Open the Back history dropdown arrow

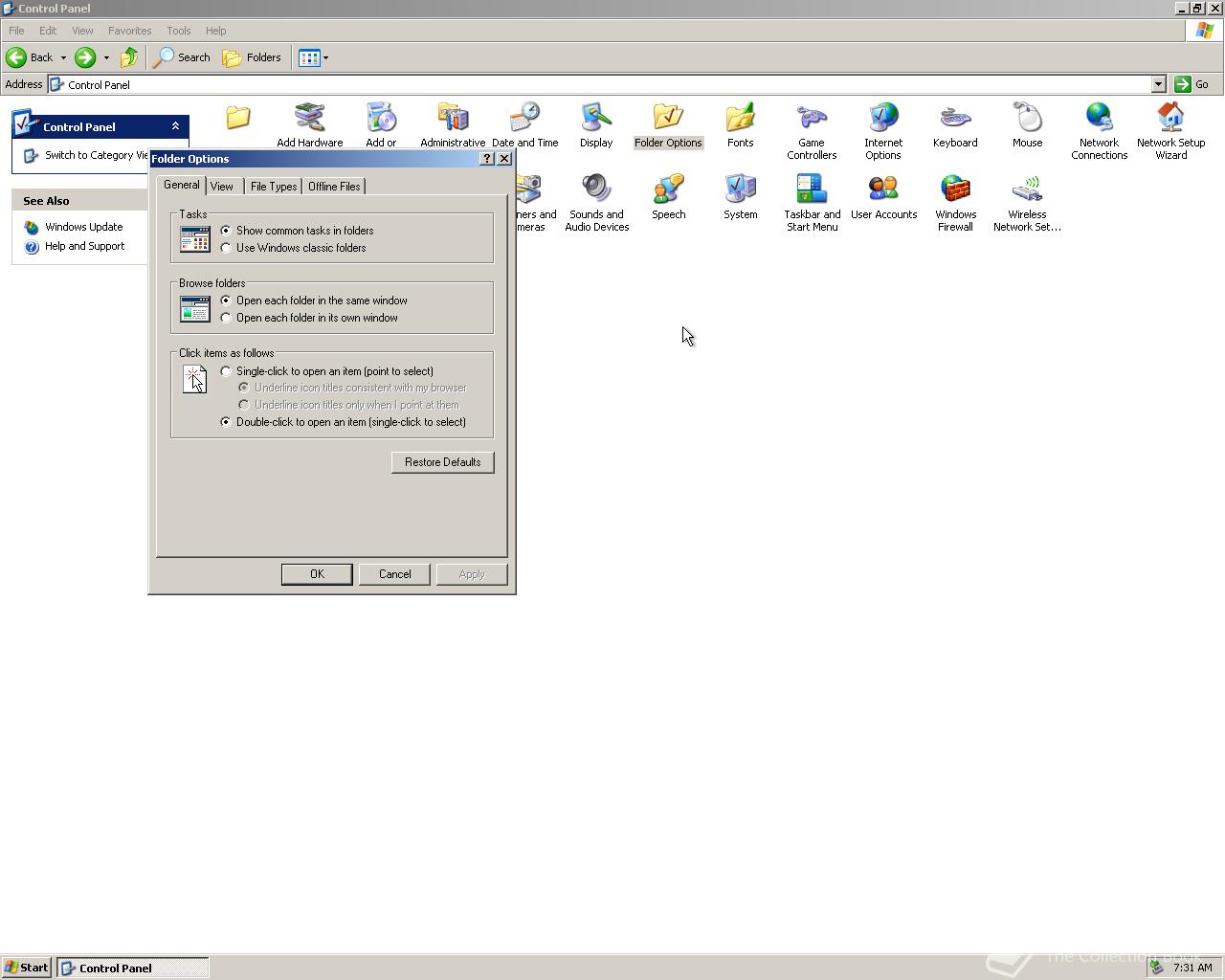[63, 57]
